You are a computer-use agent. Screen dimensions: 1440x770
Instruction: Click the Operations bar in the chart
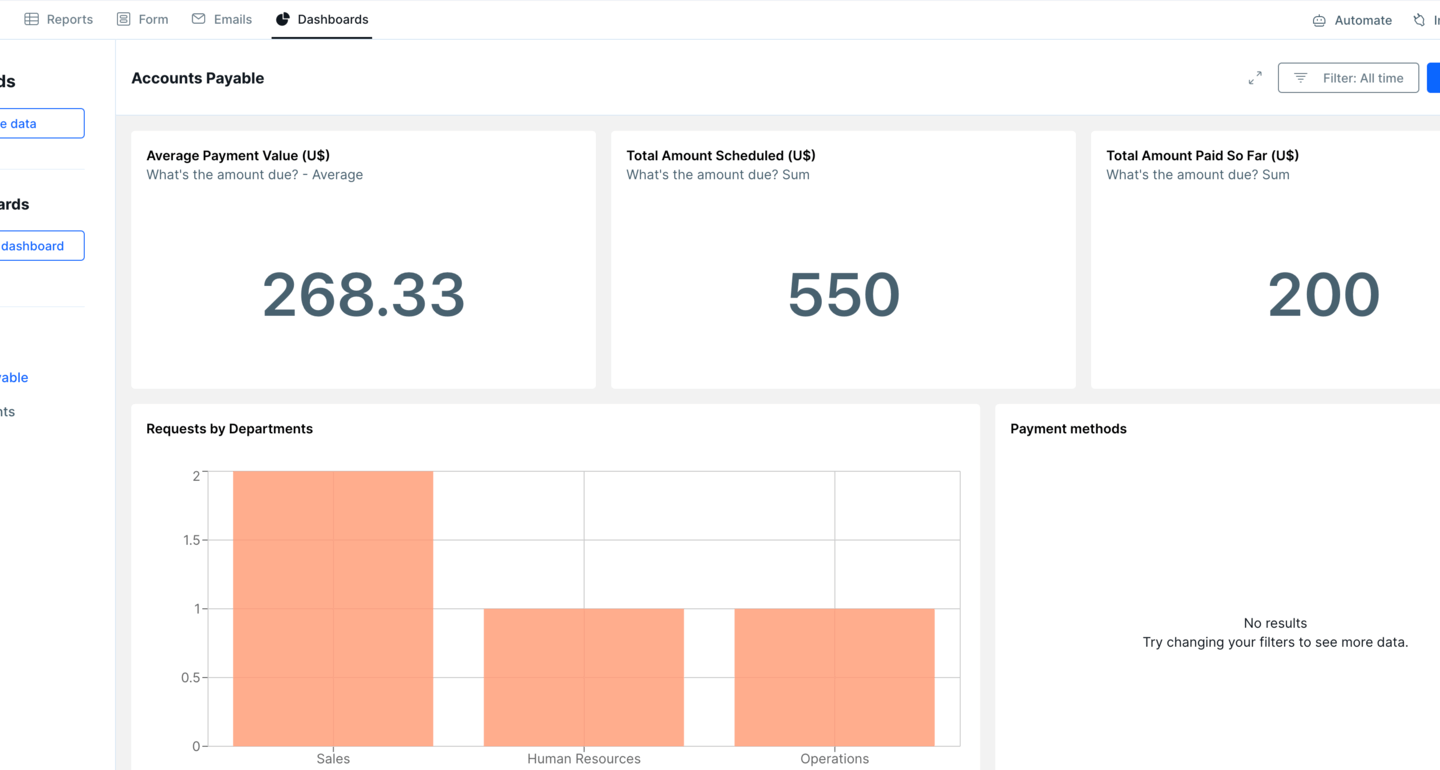tap(834, 677)
